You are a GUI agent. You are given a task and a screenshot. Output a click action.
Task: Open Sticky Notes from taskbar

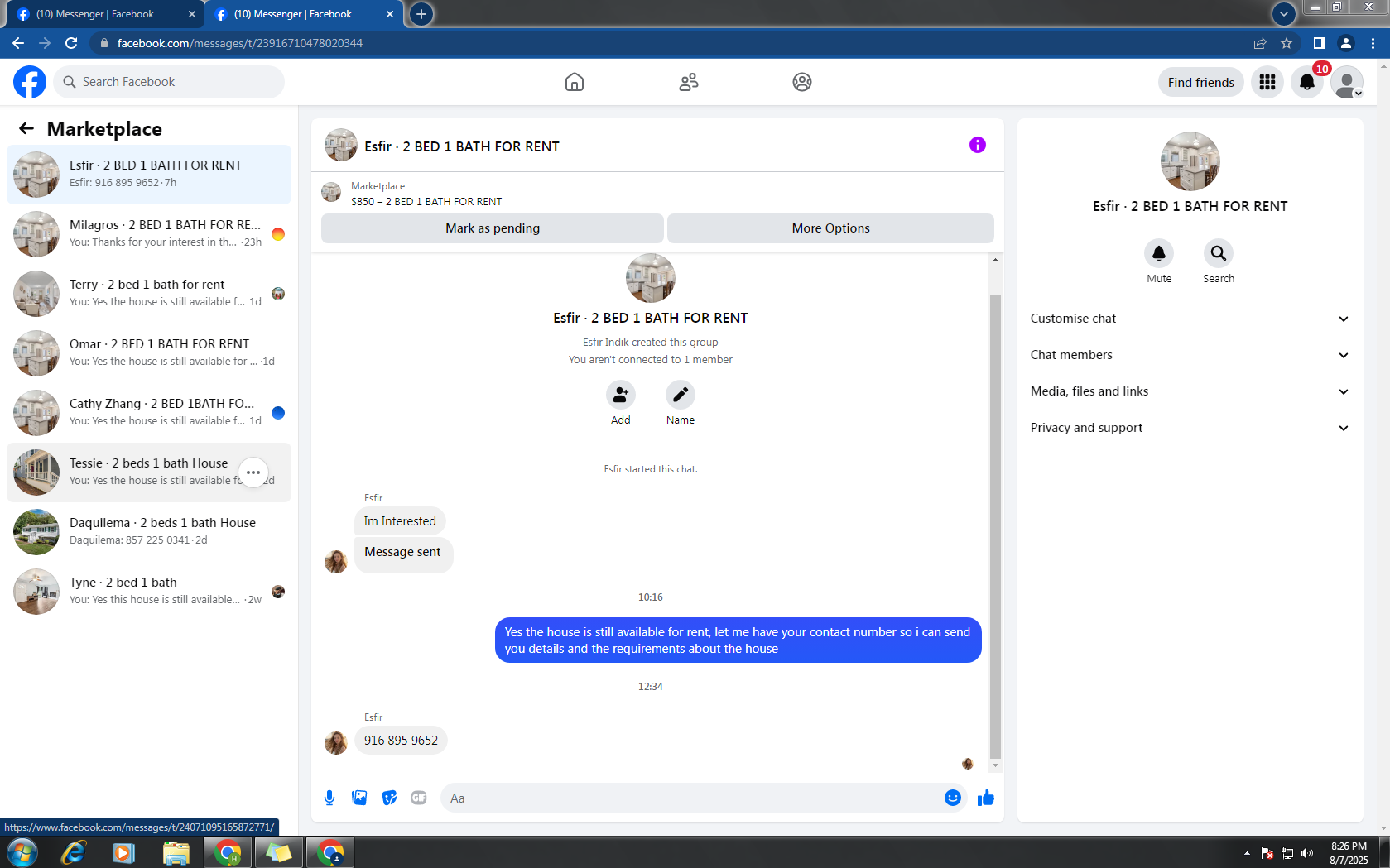tap(279, 852)
